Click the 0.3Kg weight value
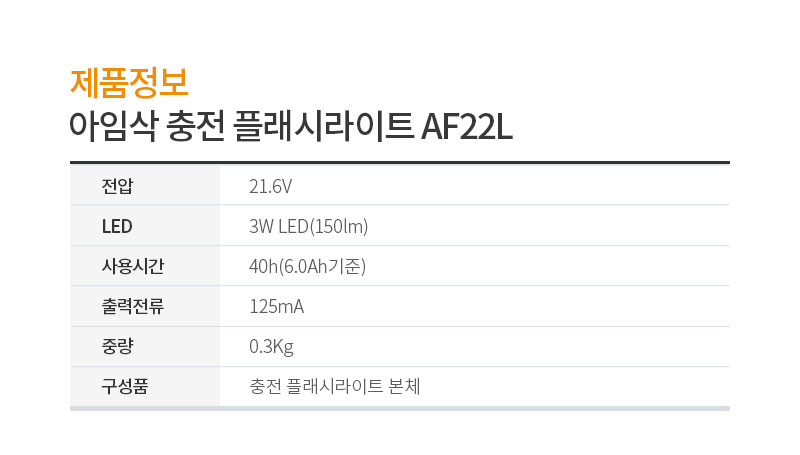 click(271, 347)
